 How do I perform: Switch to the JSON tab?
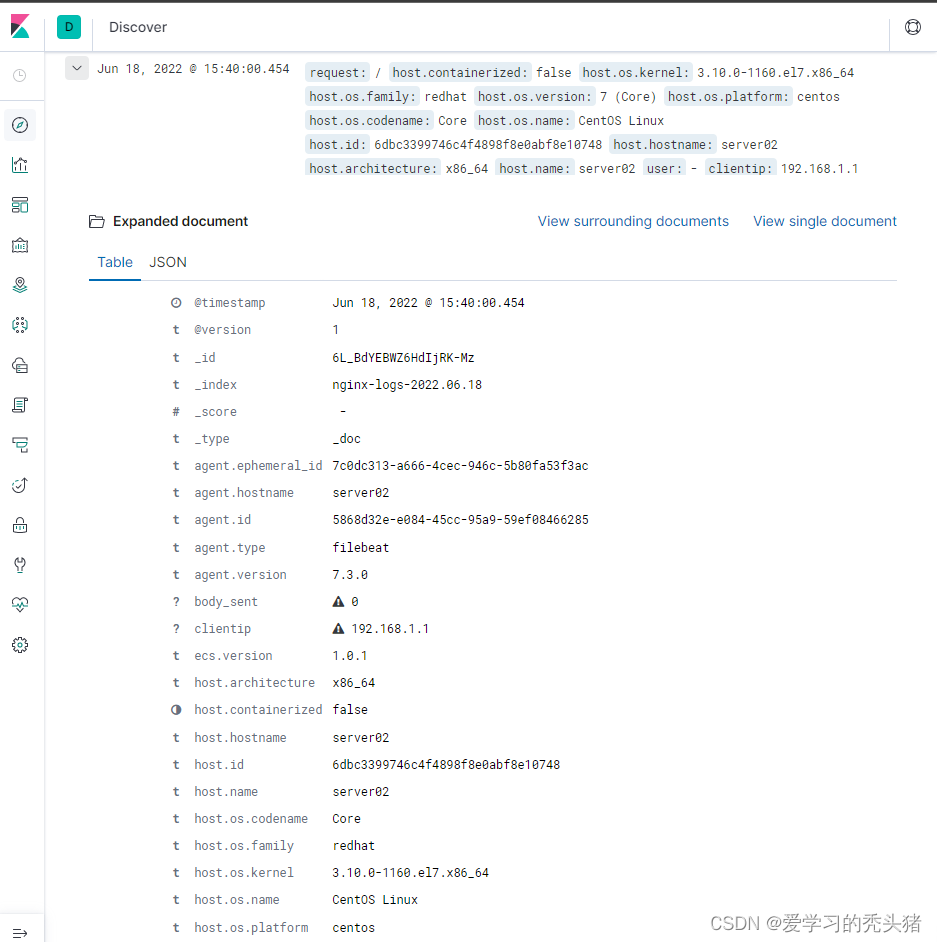(x=167, y=262)
